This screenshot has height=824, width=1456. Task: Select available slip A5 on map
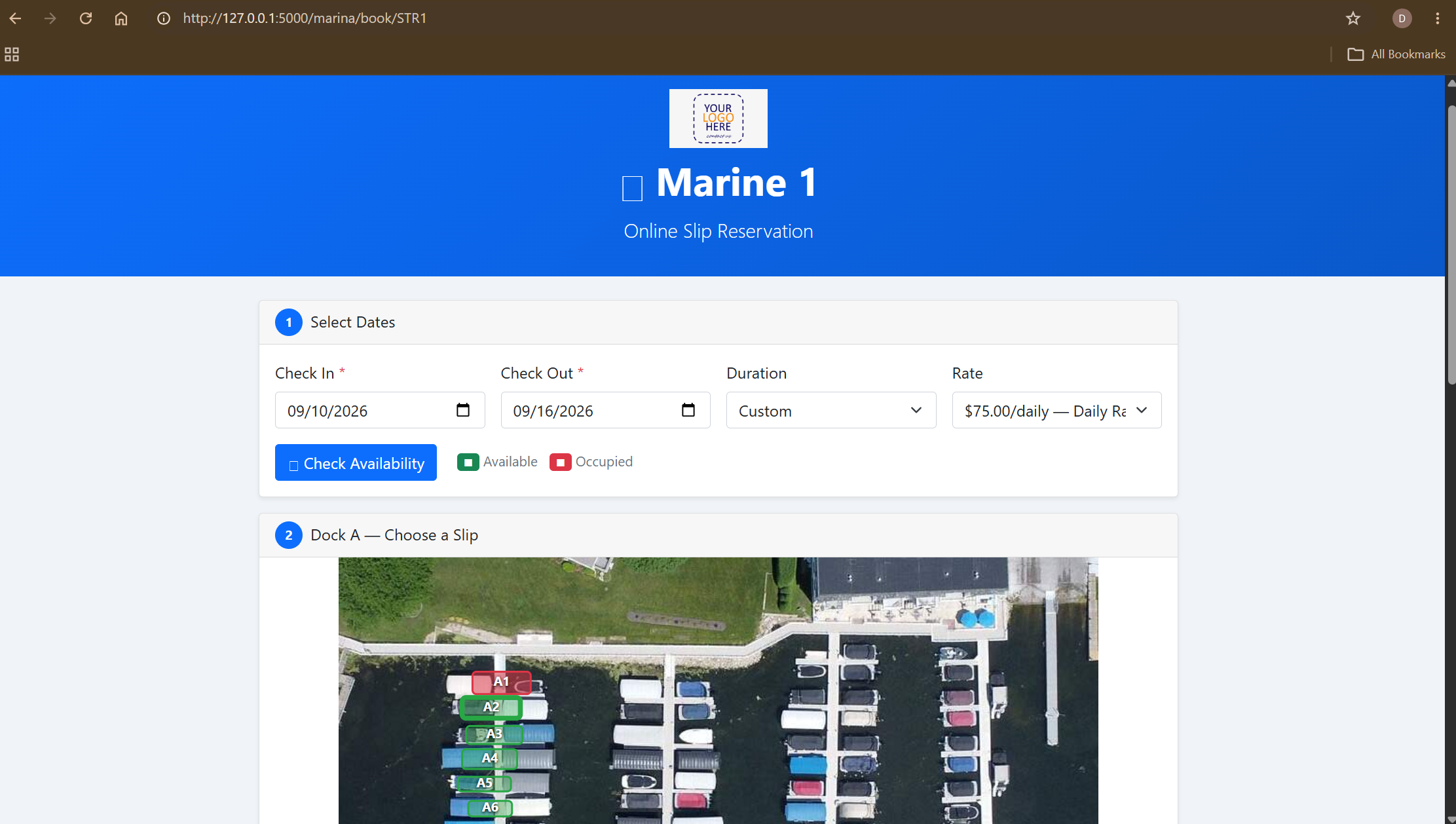(x=485, y=783)
